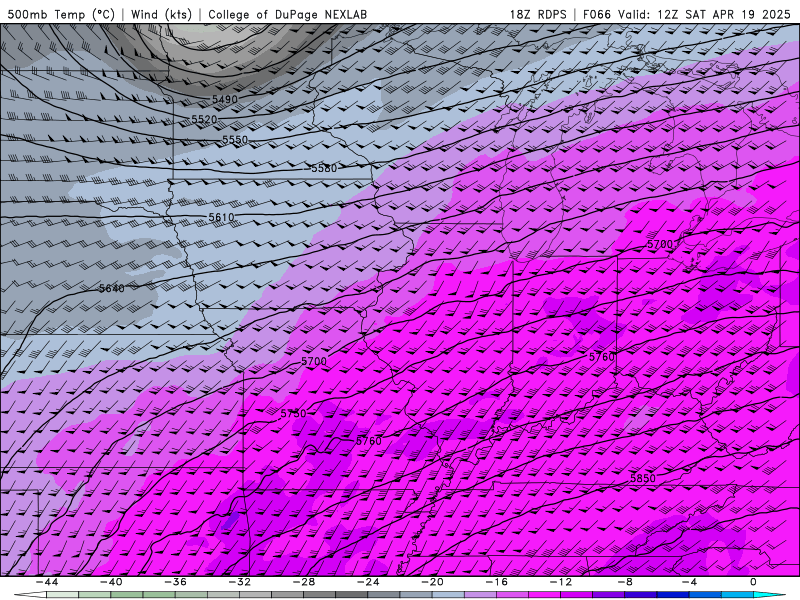The image size is (800, 600).
Task: Click the -24 value on color scale
Action: pos(368,582)
